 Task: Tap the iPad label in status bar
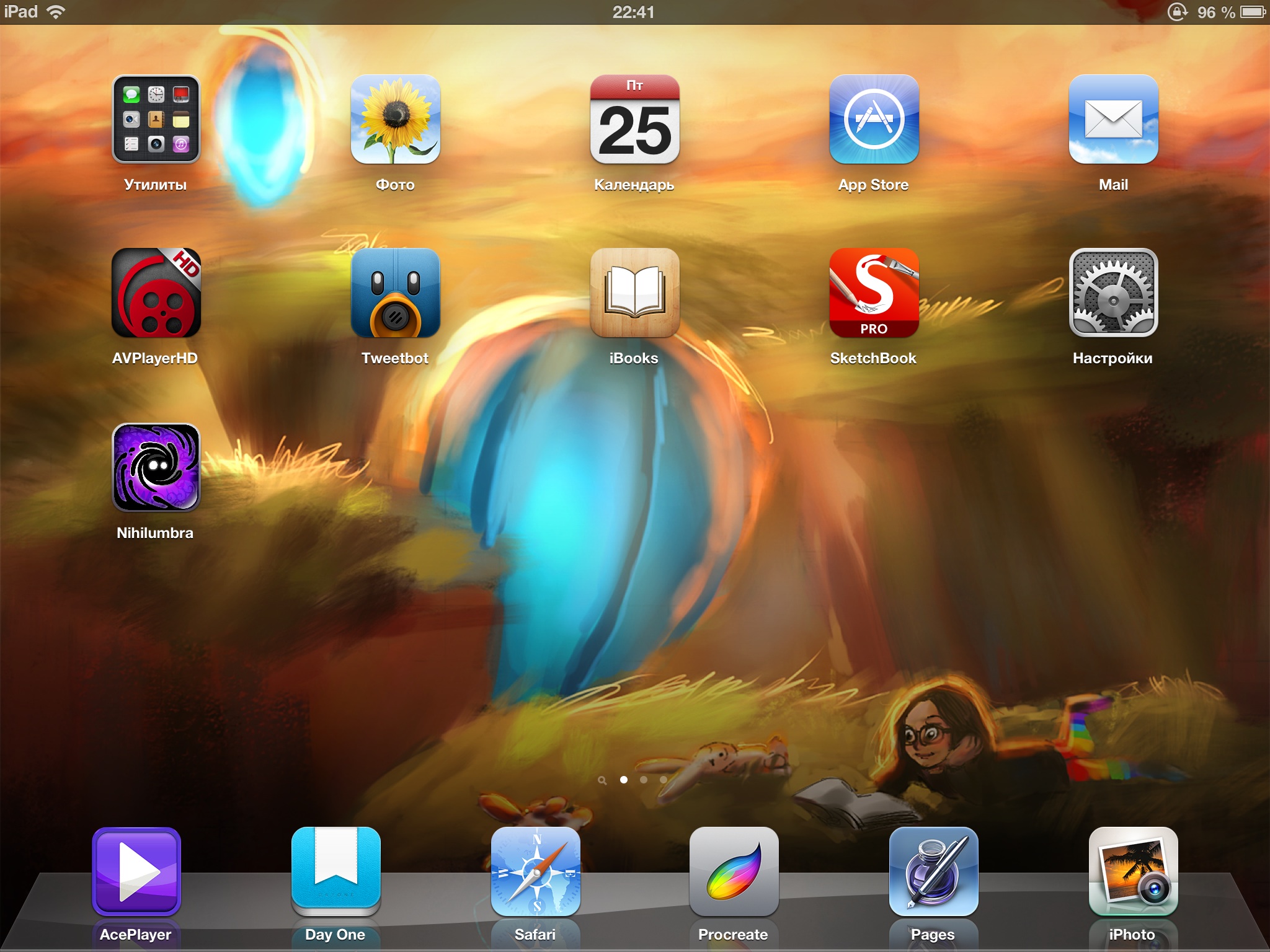pyautogui.click(x=21, y=12)
